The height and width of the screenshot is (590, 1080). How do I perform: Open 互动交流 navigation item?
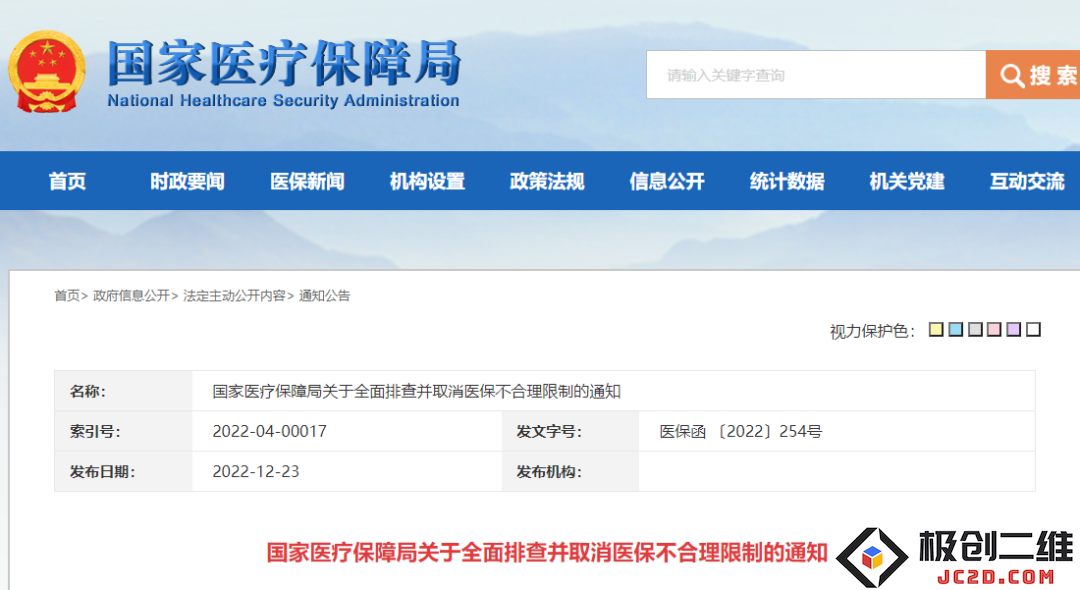point(1027,181)
